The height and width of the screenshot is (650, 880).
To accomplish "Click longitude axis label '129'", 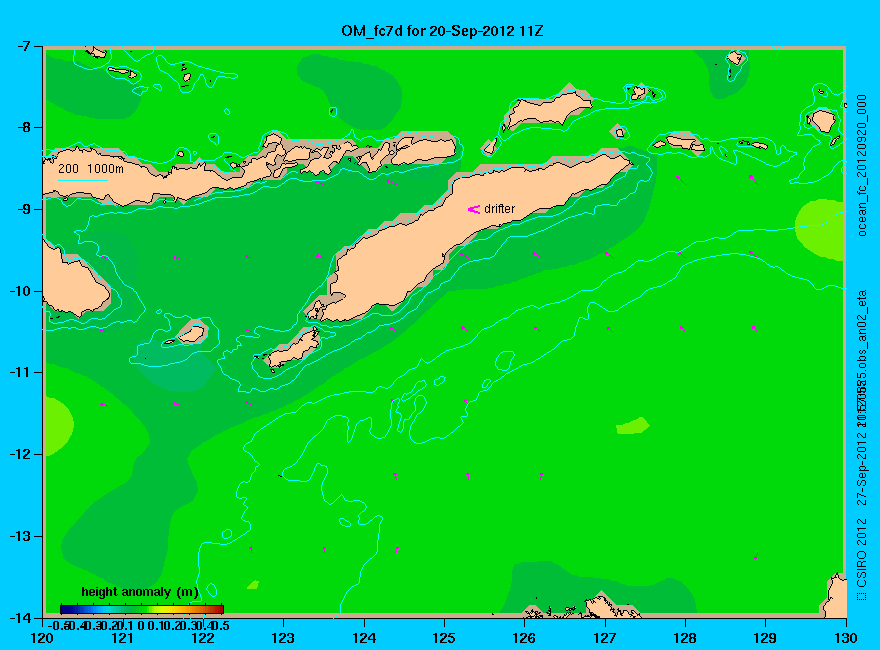I will 765,638.
